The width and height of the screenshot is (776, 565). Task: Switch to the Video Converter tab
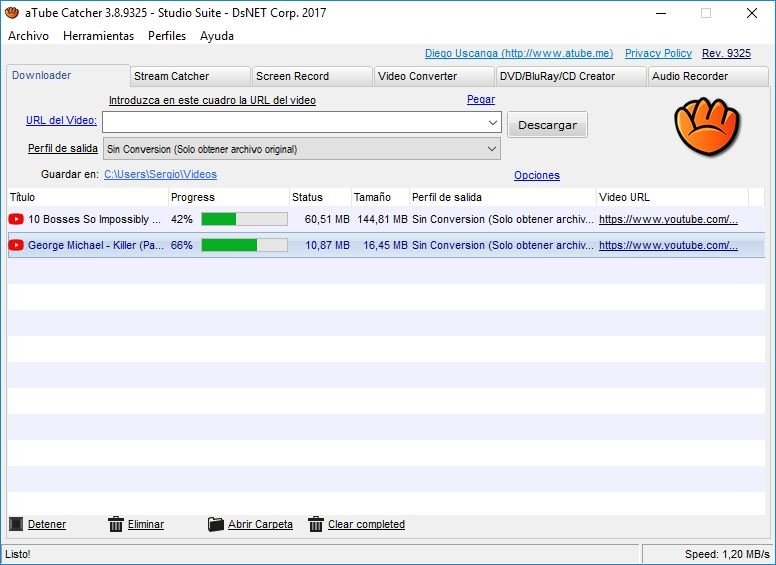pos(434,76)
